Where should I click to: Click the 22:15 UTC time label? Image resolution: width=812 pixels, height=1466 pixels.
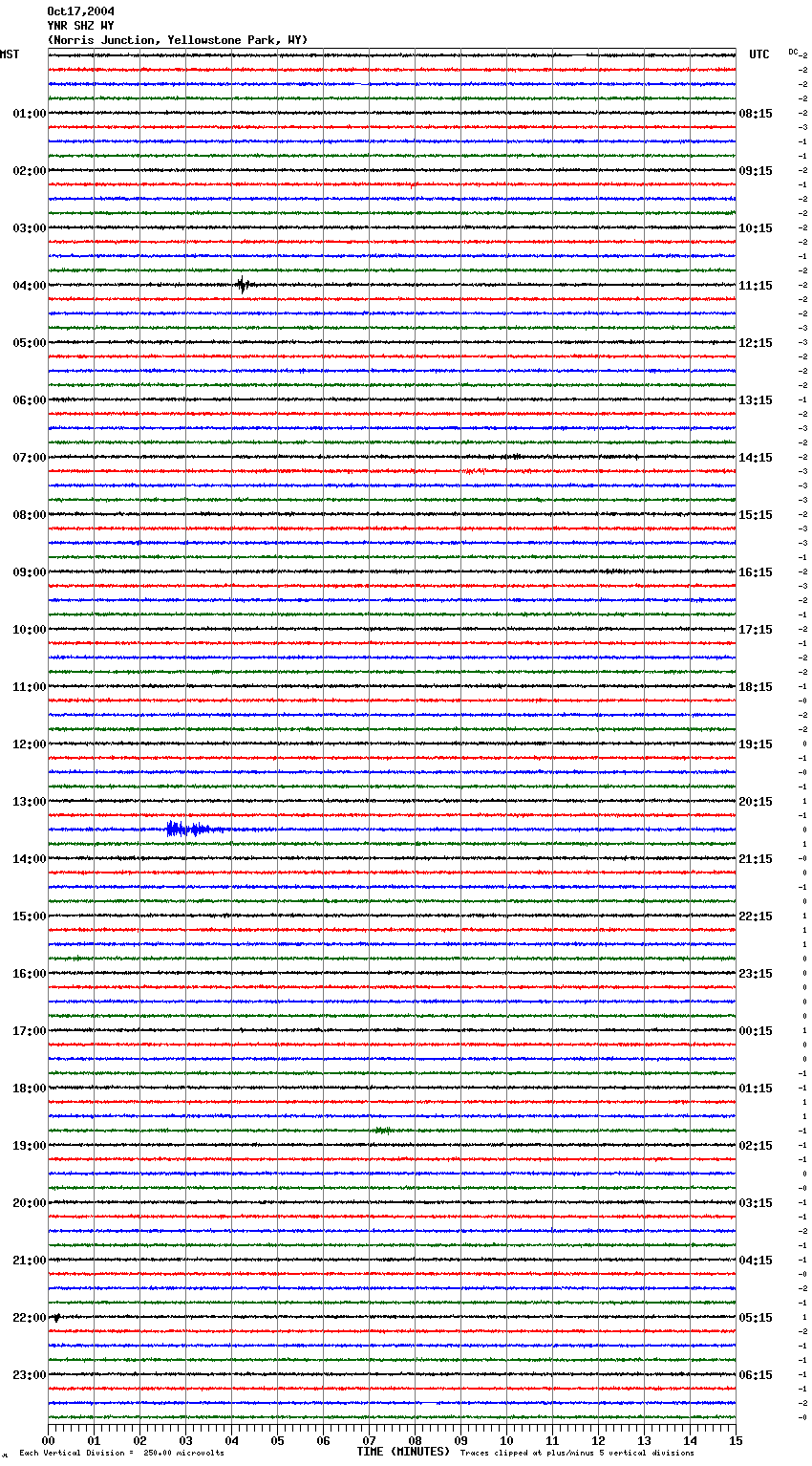click(x=756, y=916)
